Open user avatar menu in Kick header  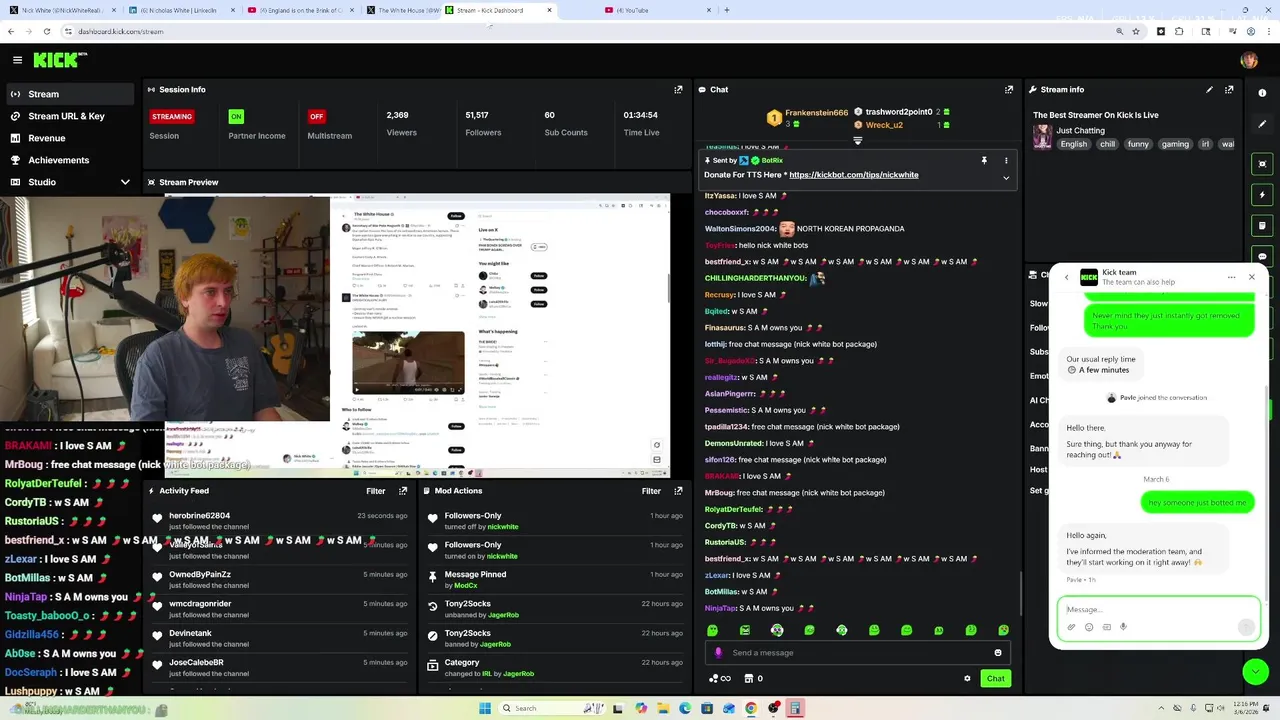tap(1249, 60)
